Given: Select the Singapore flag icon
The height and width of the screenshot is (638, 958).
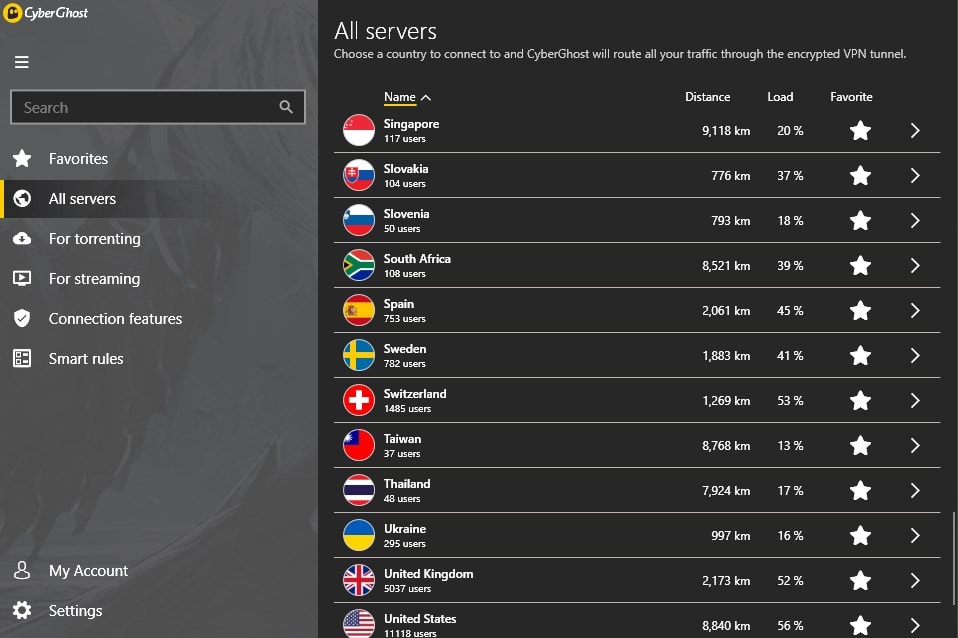Looking at the screenshot, I should (359, 130).
